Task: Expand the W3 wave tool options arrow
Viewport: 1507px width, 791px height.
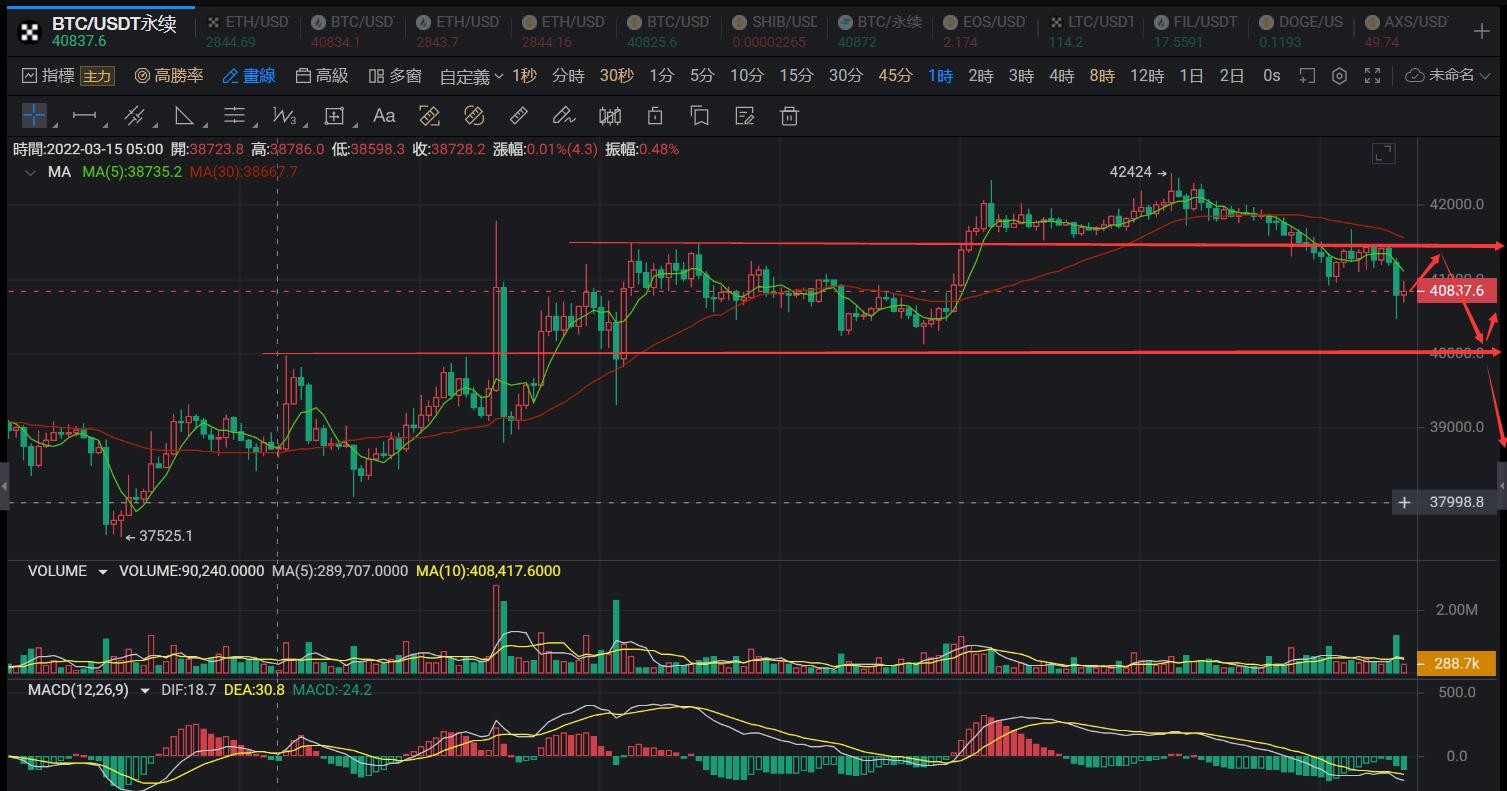Action: (304, 124)
